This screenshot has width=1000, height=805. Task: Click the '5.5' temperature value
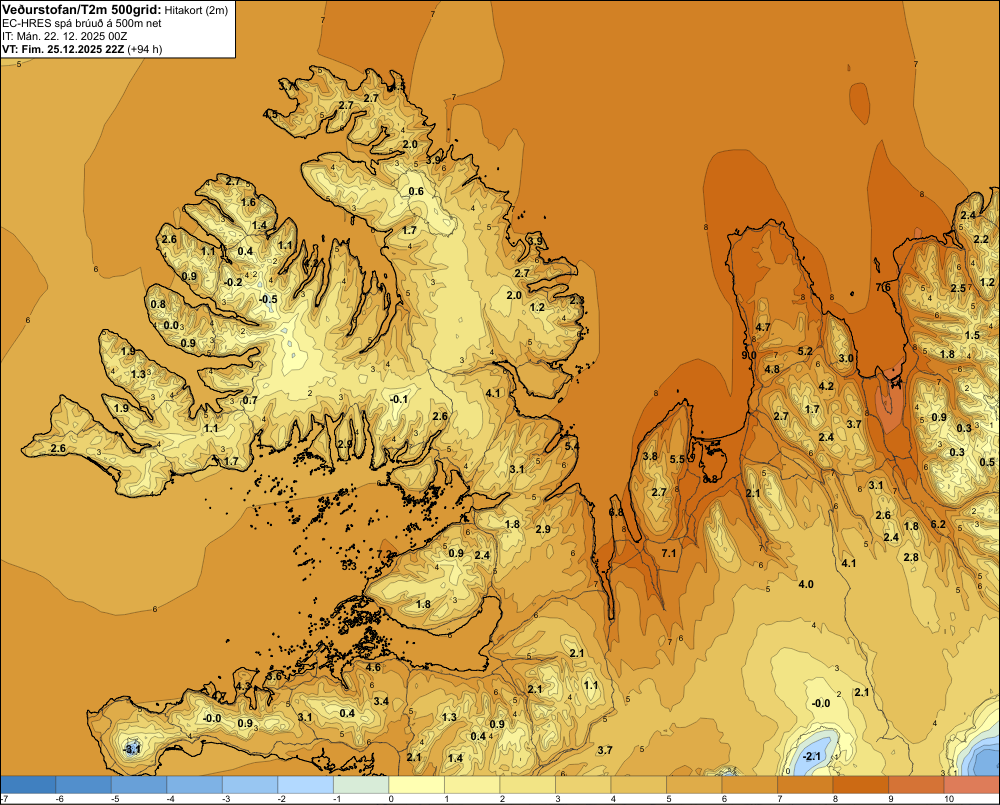point(677,459)
